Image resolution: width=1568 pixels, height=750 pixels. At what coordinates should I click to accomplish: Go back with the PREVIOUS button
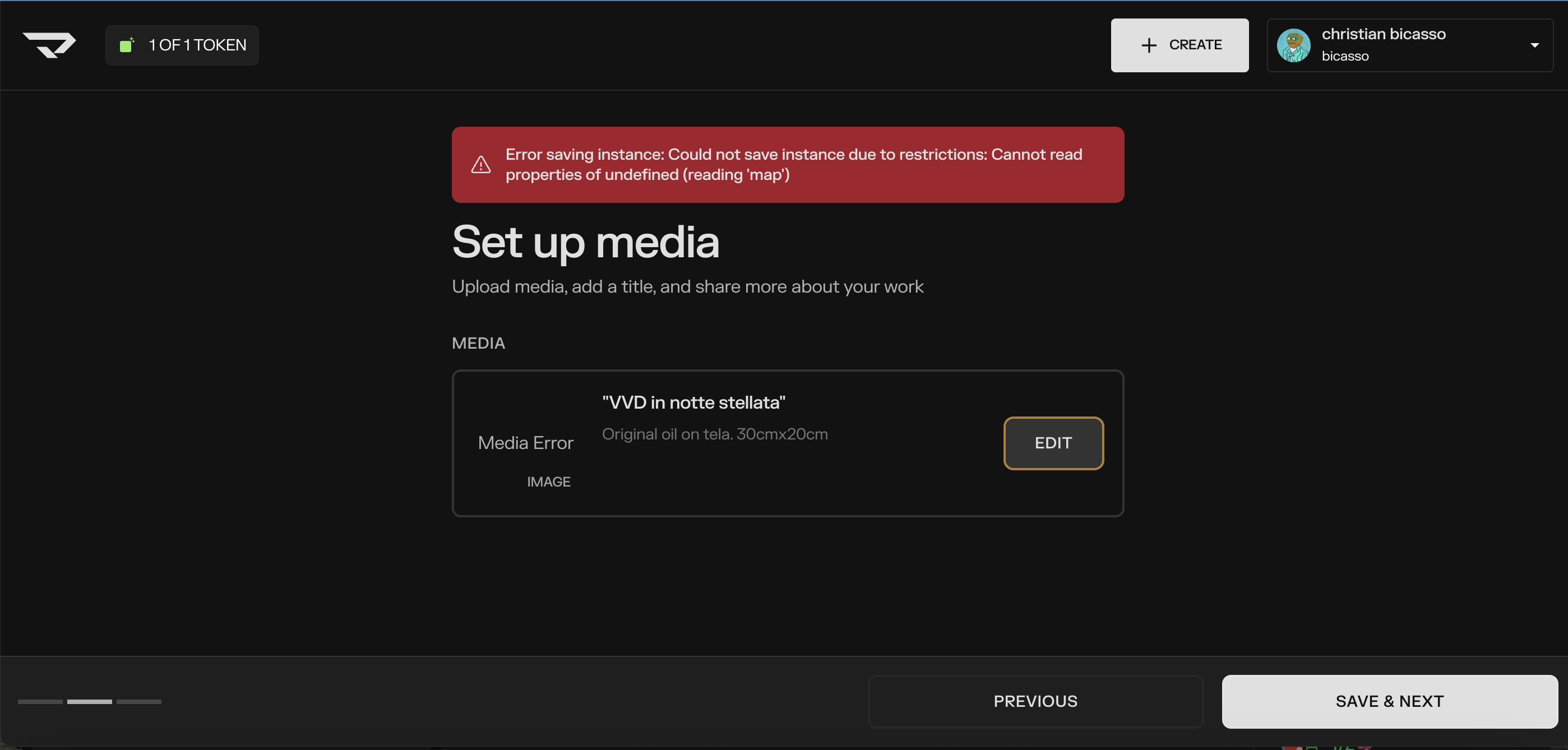click(1035, 701)
